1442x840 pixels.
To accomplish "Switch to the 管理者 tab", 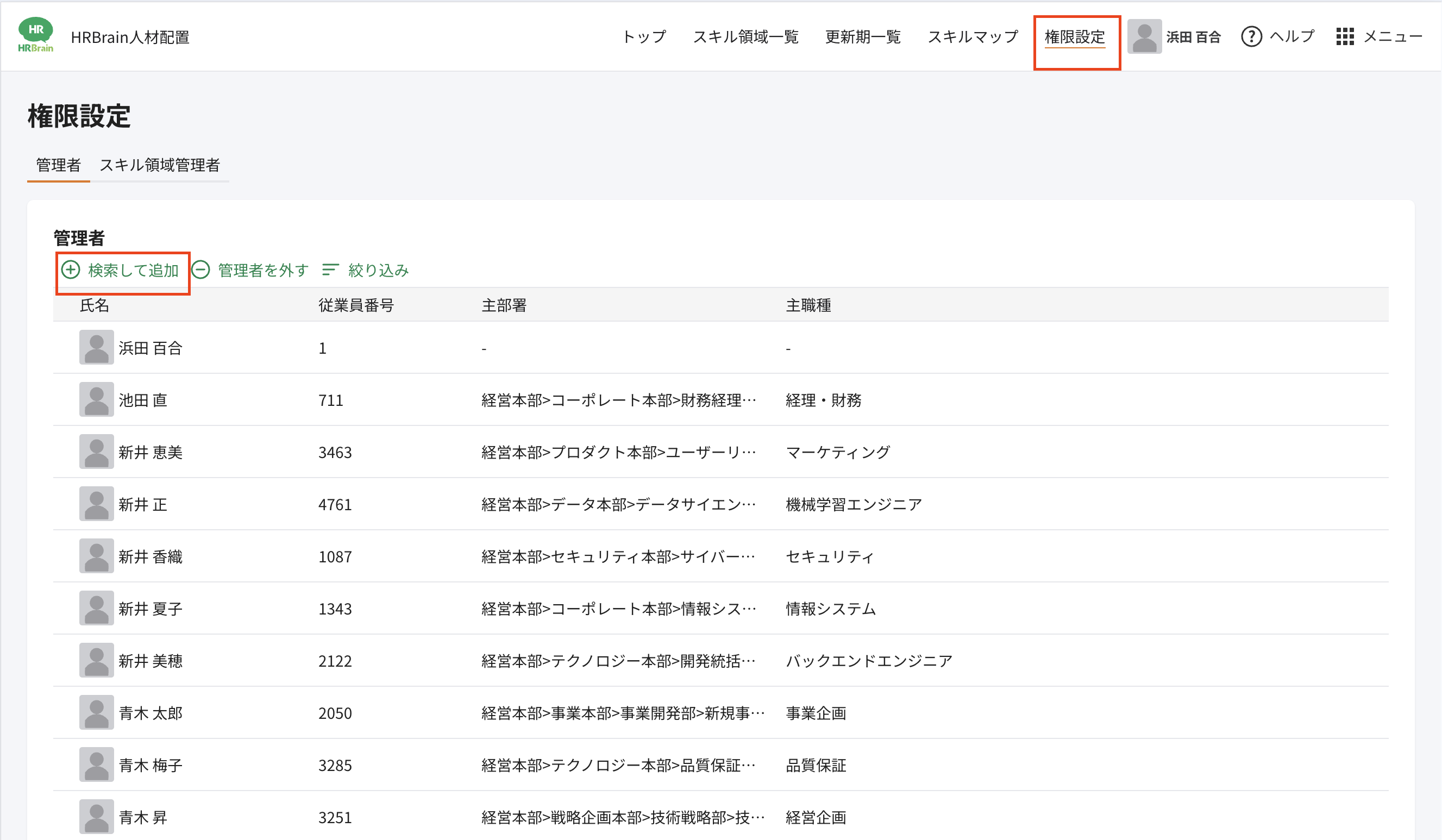I will coord(58,165).
